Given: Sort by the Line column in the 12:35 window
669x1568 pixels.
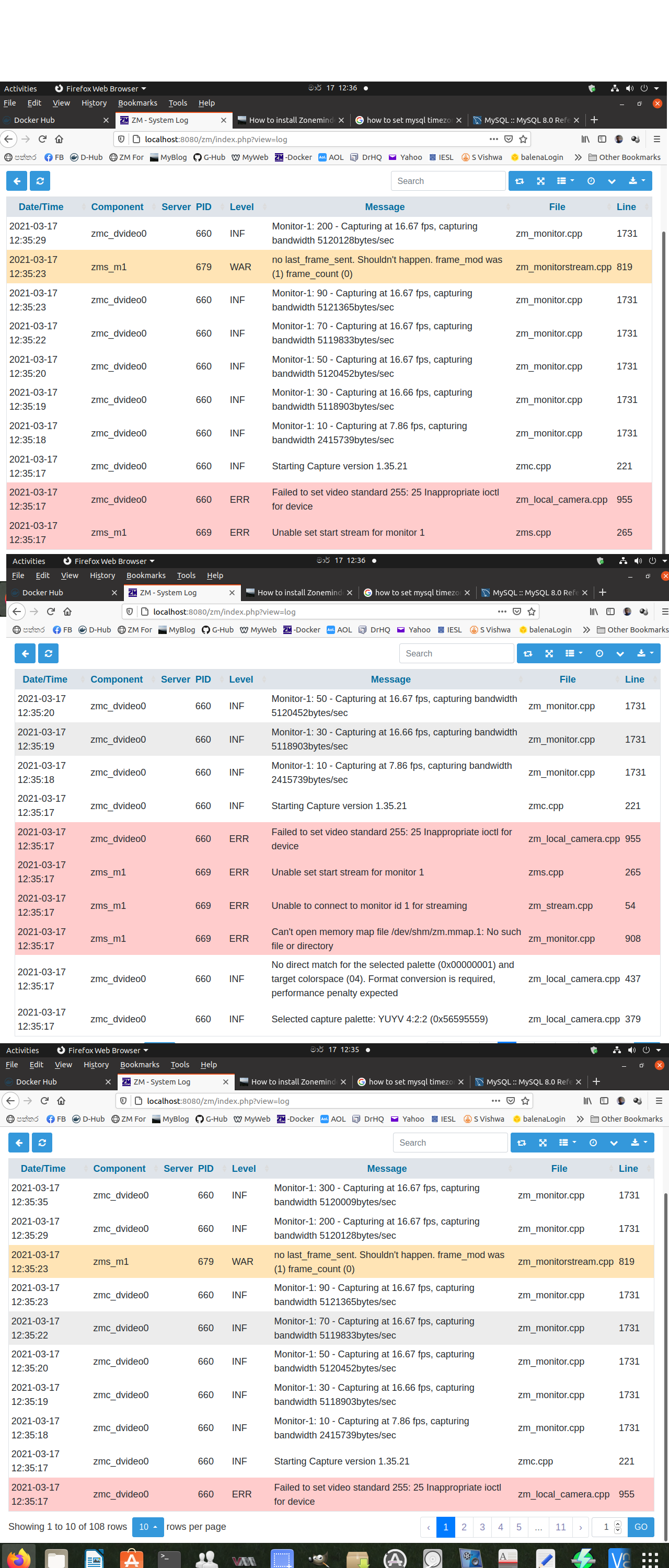Looking at the screenshot, I should coord(628,1169).
